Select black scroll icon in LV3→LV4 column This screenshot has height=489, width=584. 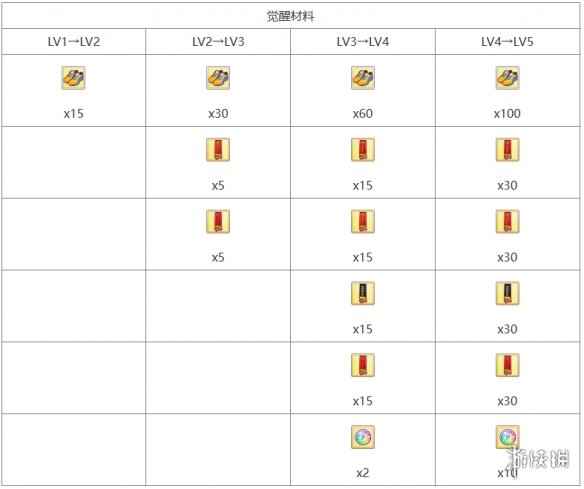coord(363,293)
